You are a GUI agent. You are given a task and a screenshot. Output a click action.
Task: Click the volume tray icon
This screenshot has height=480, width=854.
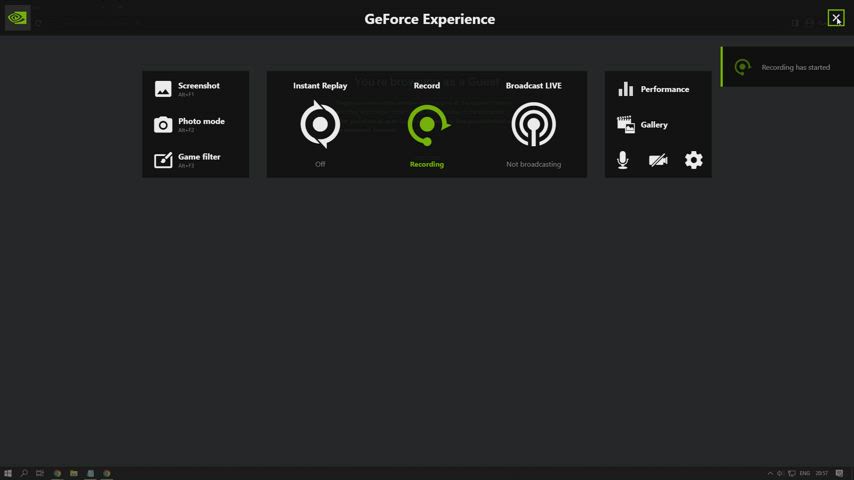pyautogui.click(x=780, y=473)
